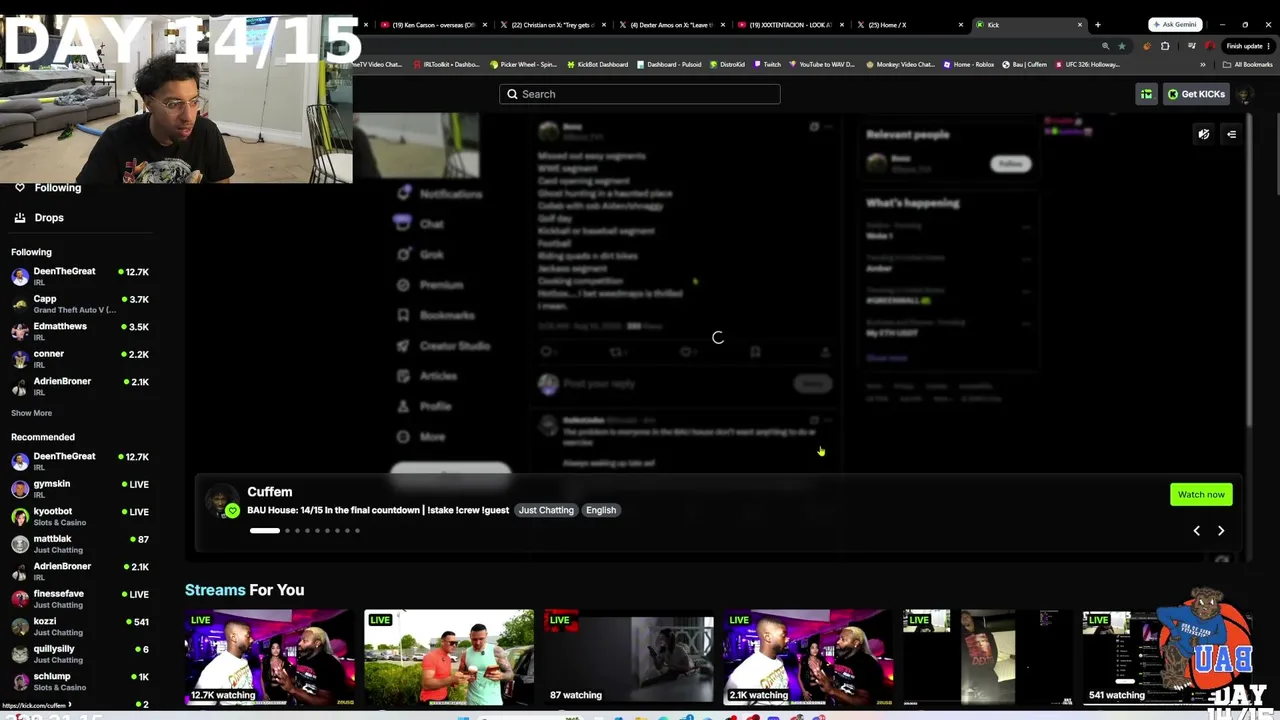Open the All Bookmarks folder
1280x720 pixels.
(x=1247, y=64)
